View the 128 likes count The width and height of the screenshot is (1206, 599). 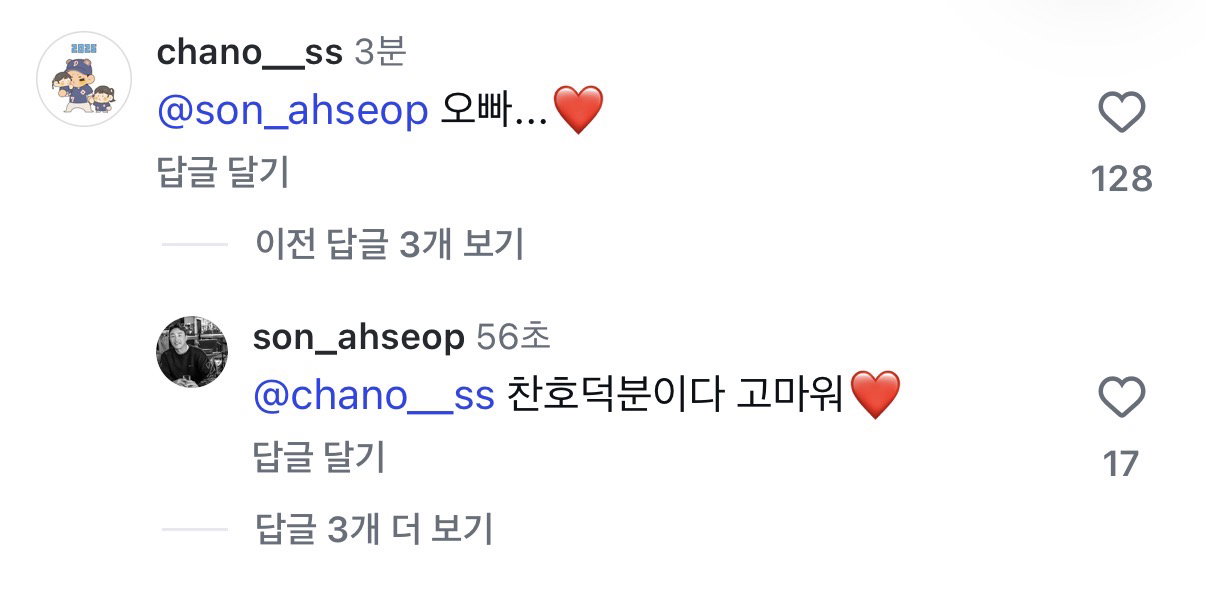pos(1122,179)
